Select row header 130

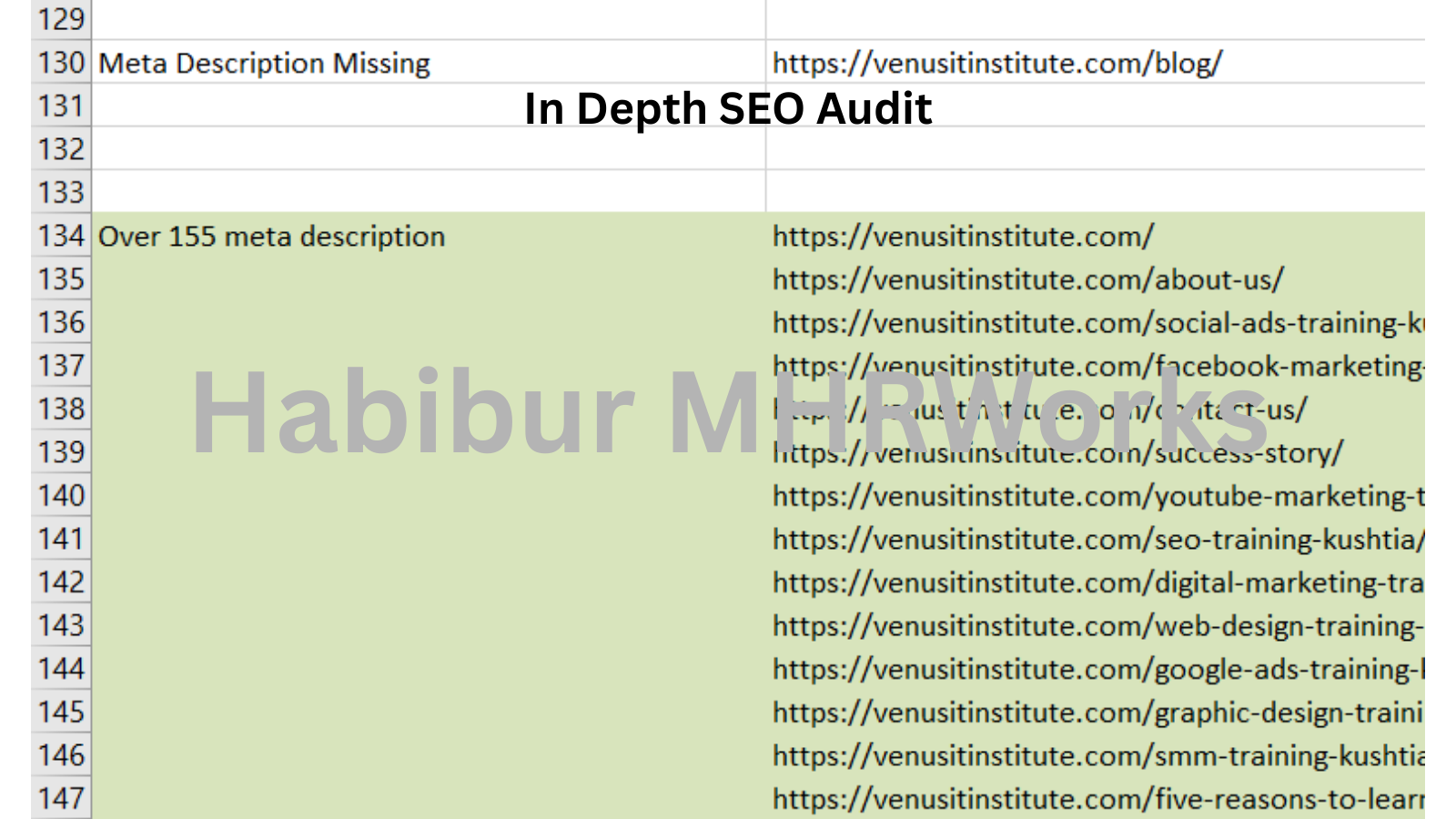click(x=61, y=63)
